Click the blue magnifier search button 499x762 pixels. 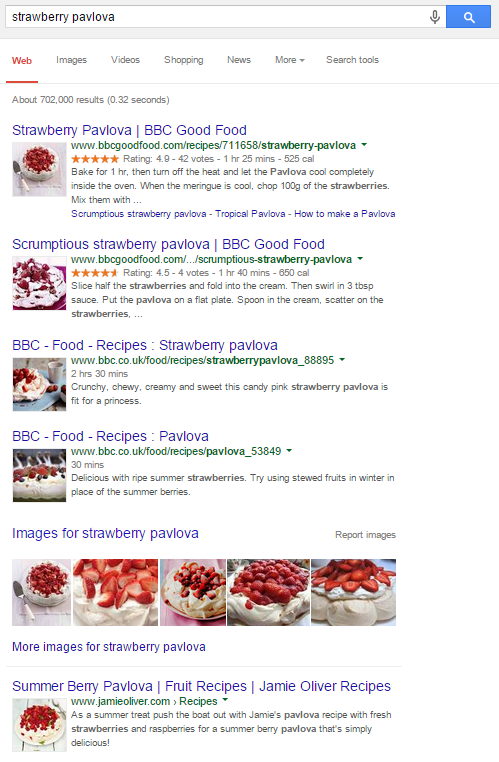[468, 17]
